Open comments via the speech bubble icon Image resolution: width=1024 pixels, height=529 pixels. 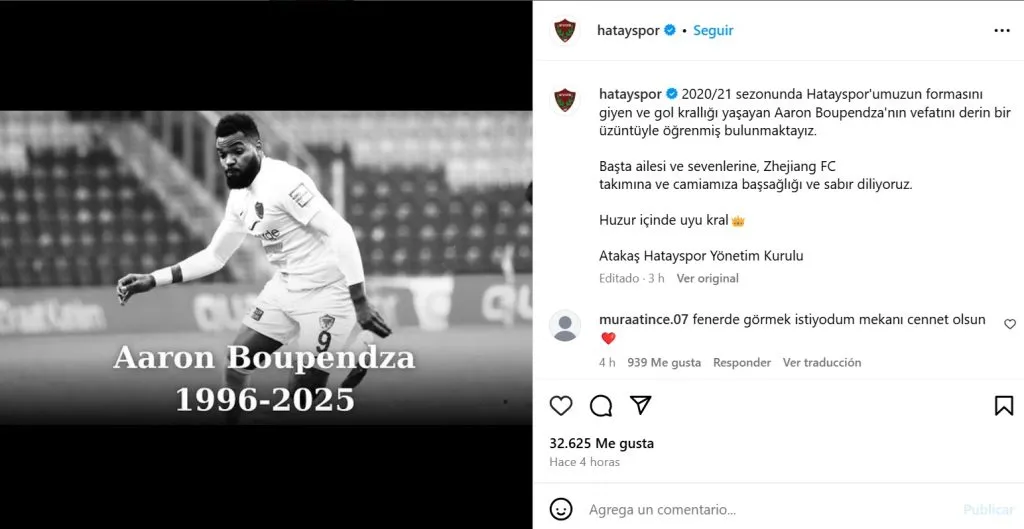(x=601, y=406)
